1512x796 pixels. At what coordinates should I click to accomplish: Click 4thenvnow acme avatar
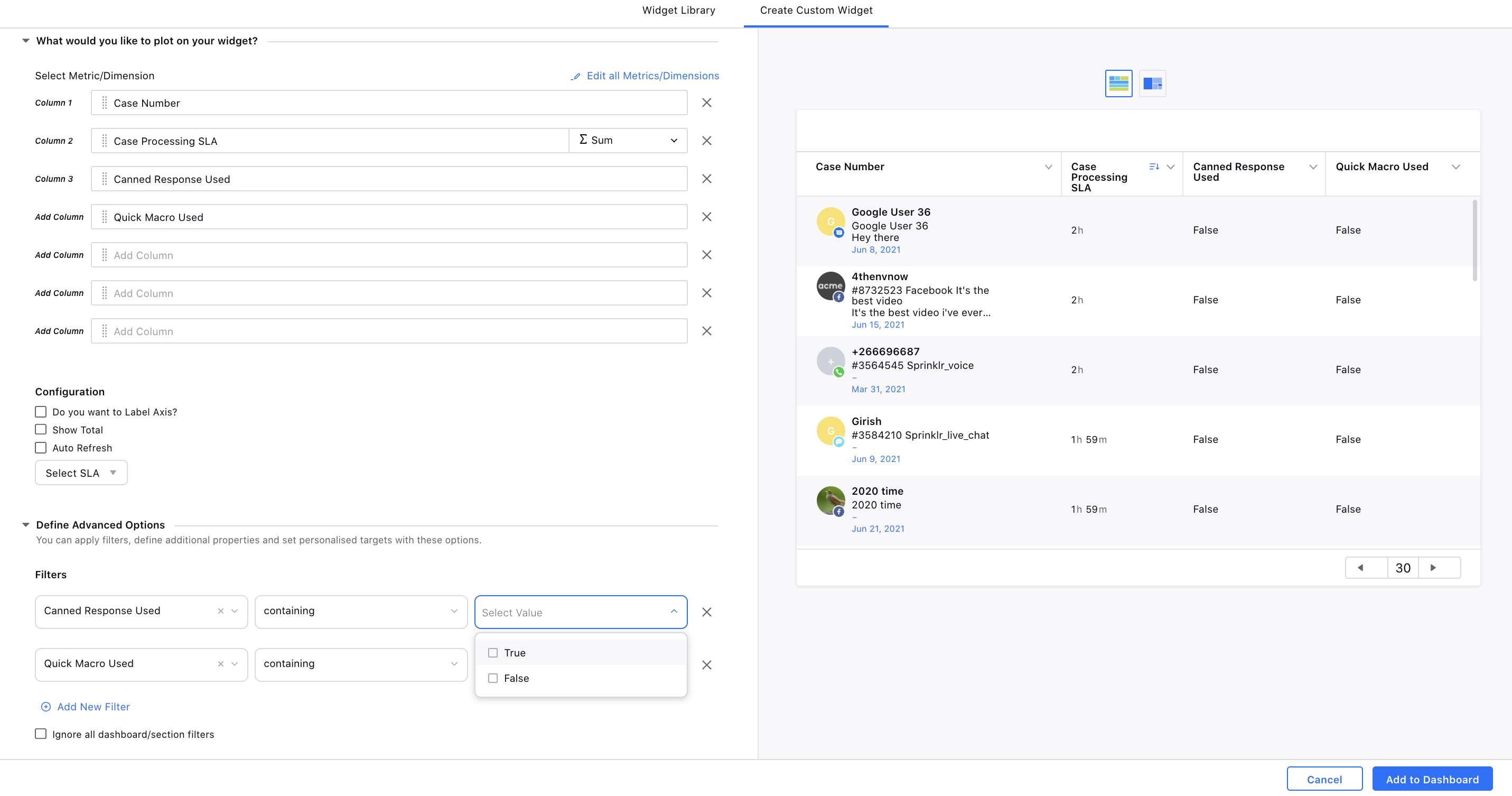[x=830, y=286]
